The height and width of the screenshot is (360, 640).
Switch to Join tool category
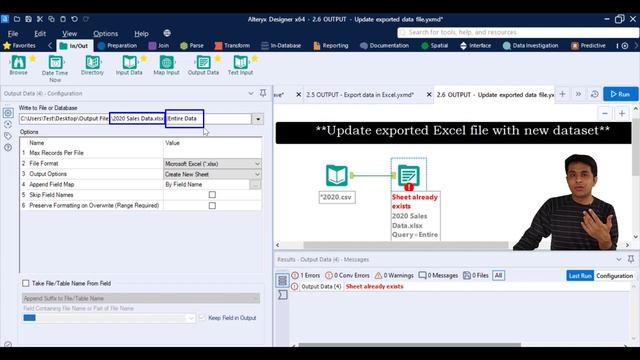pos(159,46)
